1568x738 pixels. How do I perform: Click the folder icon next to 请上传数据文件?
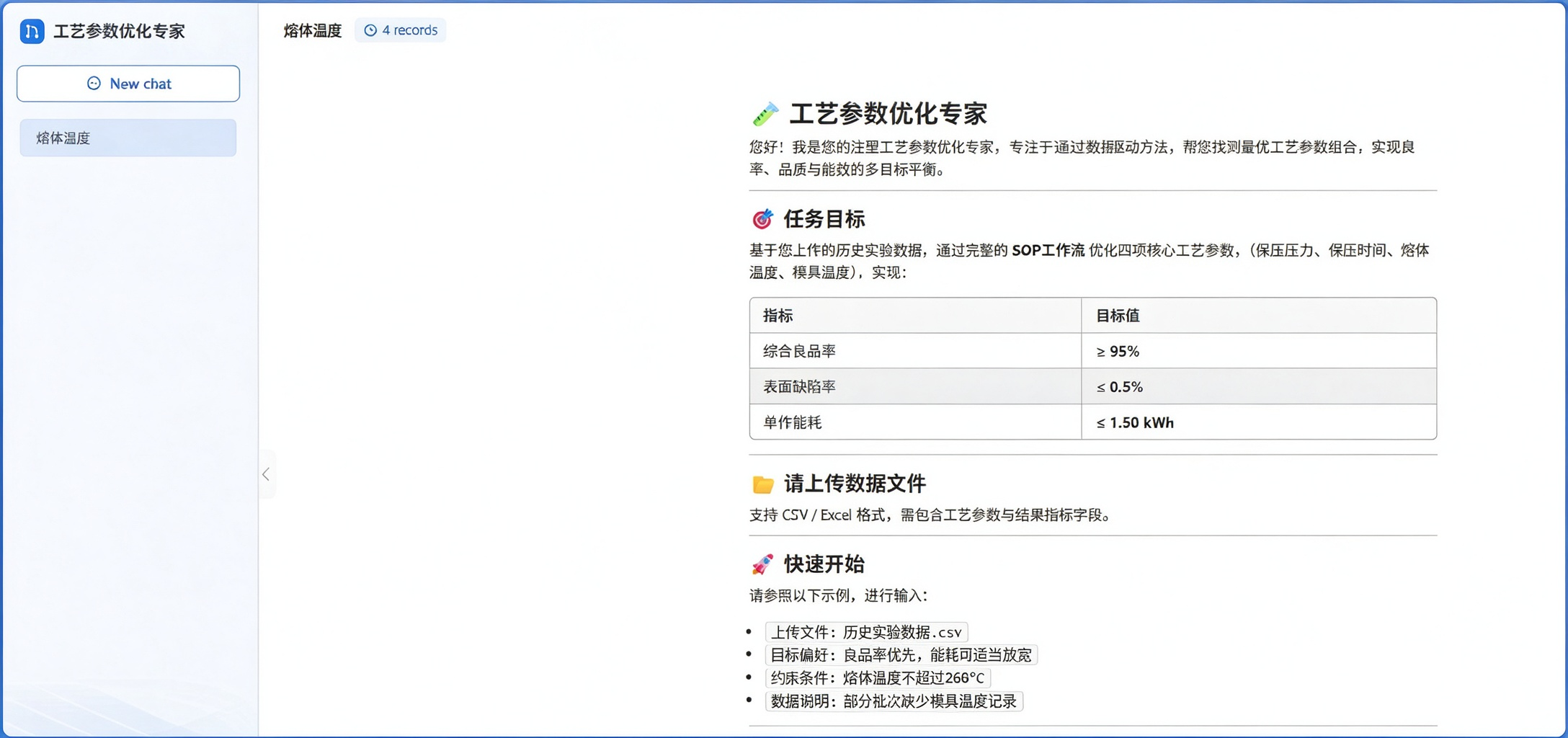[762, 484]
